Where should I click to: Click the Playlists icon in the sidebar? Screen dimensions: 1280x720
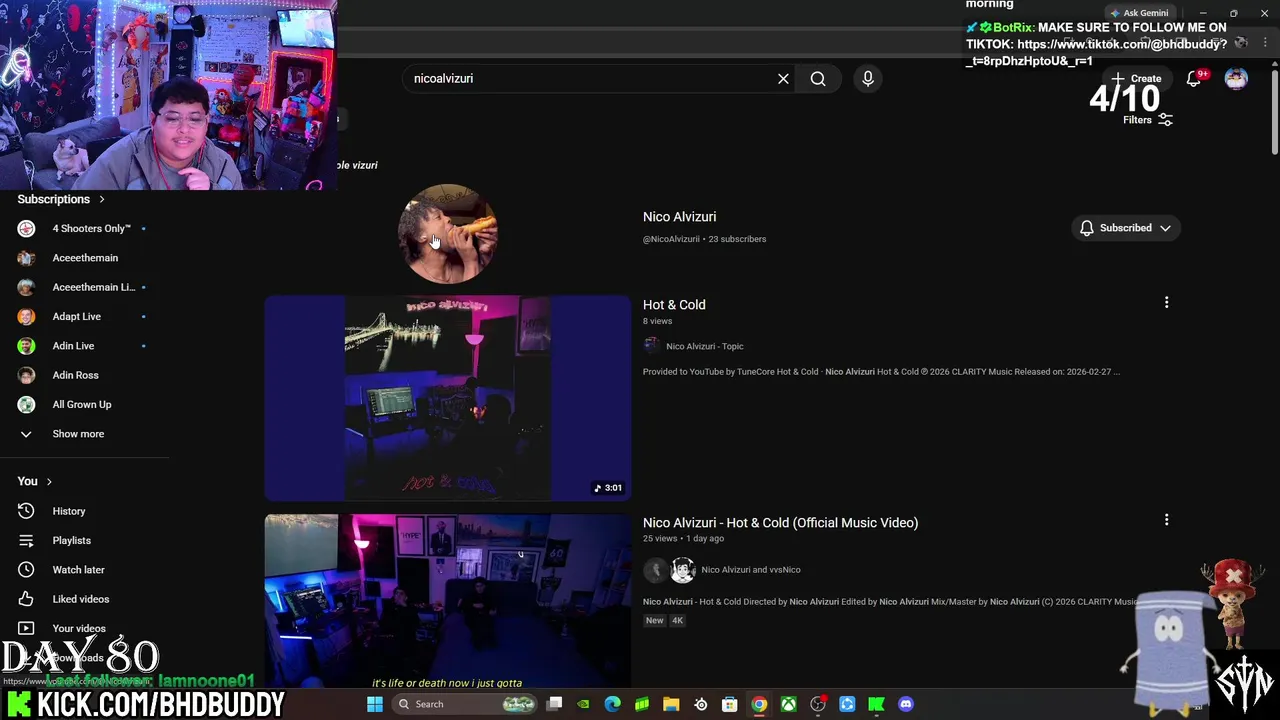coord(26,541)
